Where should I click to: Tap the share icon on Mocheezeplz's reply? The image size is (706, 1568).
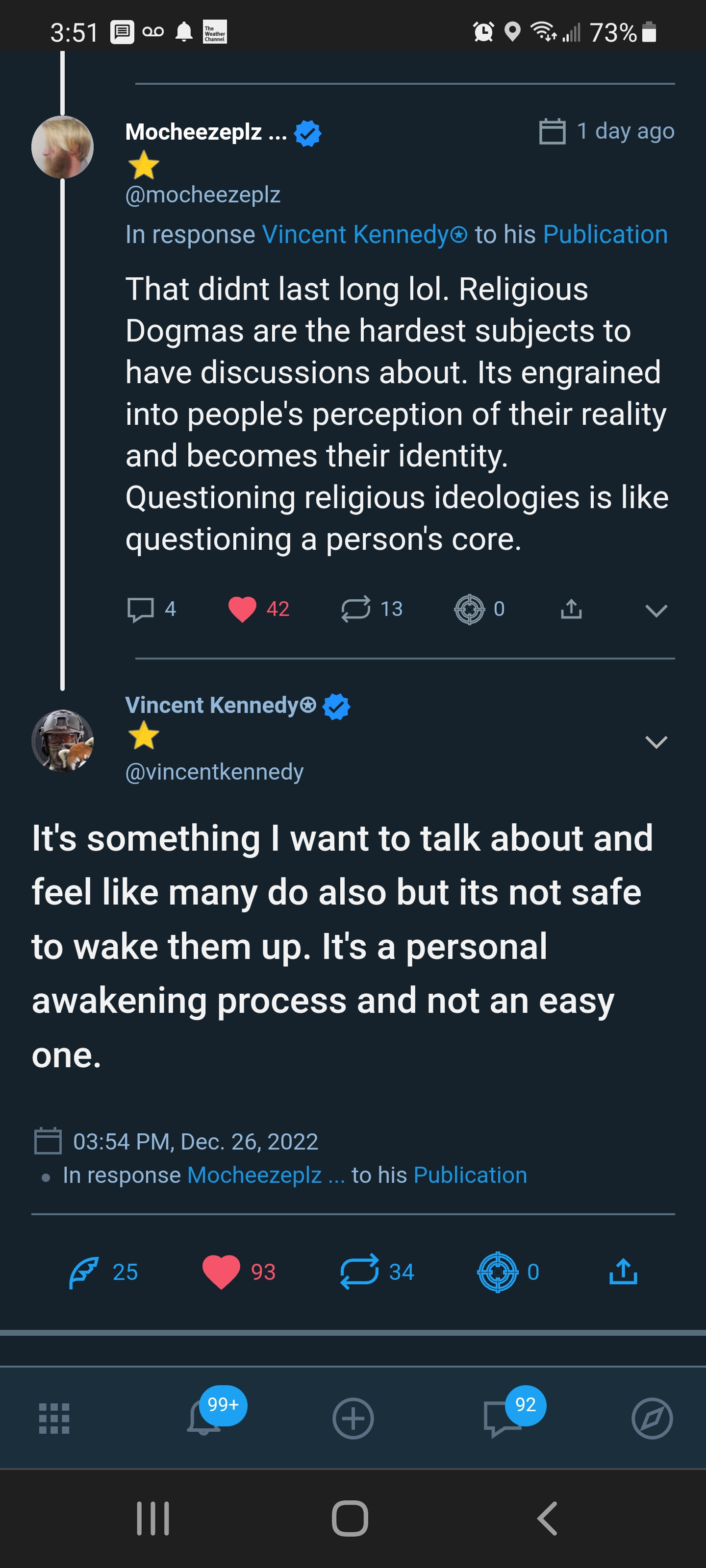click(571, 609)
